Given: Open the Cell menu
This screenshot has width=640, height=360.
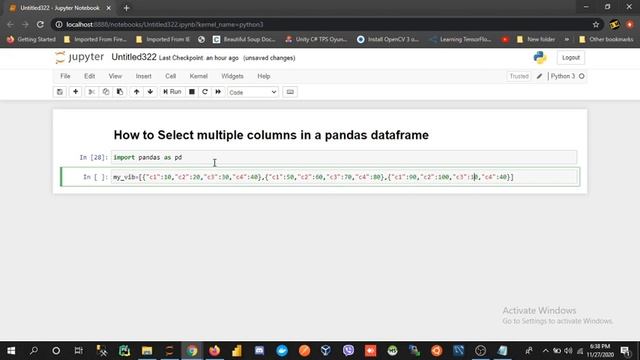Looking at the screenshot, I should point(171,76).
